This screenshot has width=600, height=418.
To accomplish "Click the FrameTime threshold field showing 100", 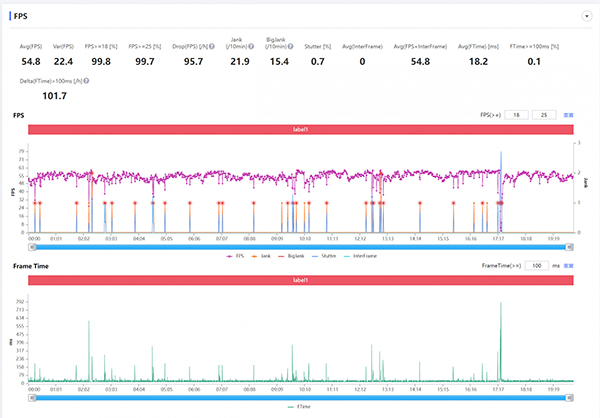I will click(536, 265).
